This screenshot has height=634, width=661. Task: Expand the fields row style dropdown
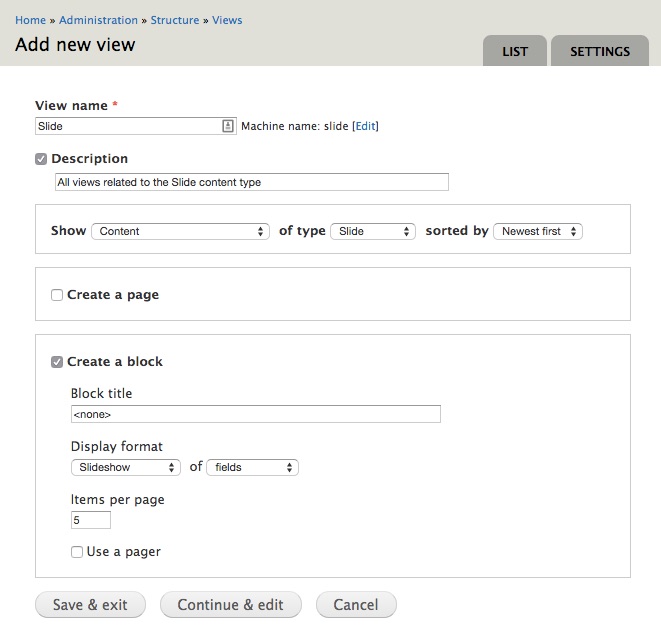[252, 467]
